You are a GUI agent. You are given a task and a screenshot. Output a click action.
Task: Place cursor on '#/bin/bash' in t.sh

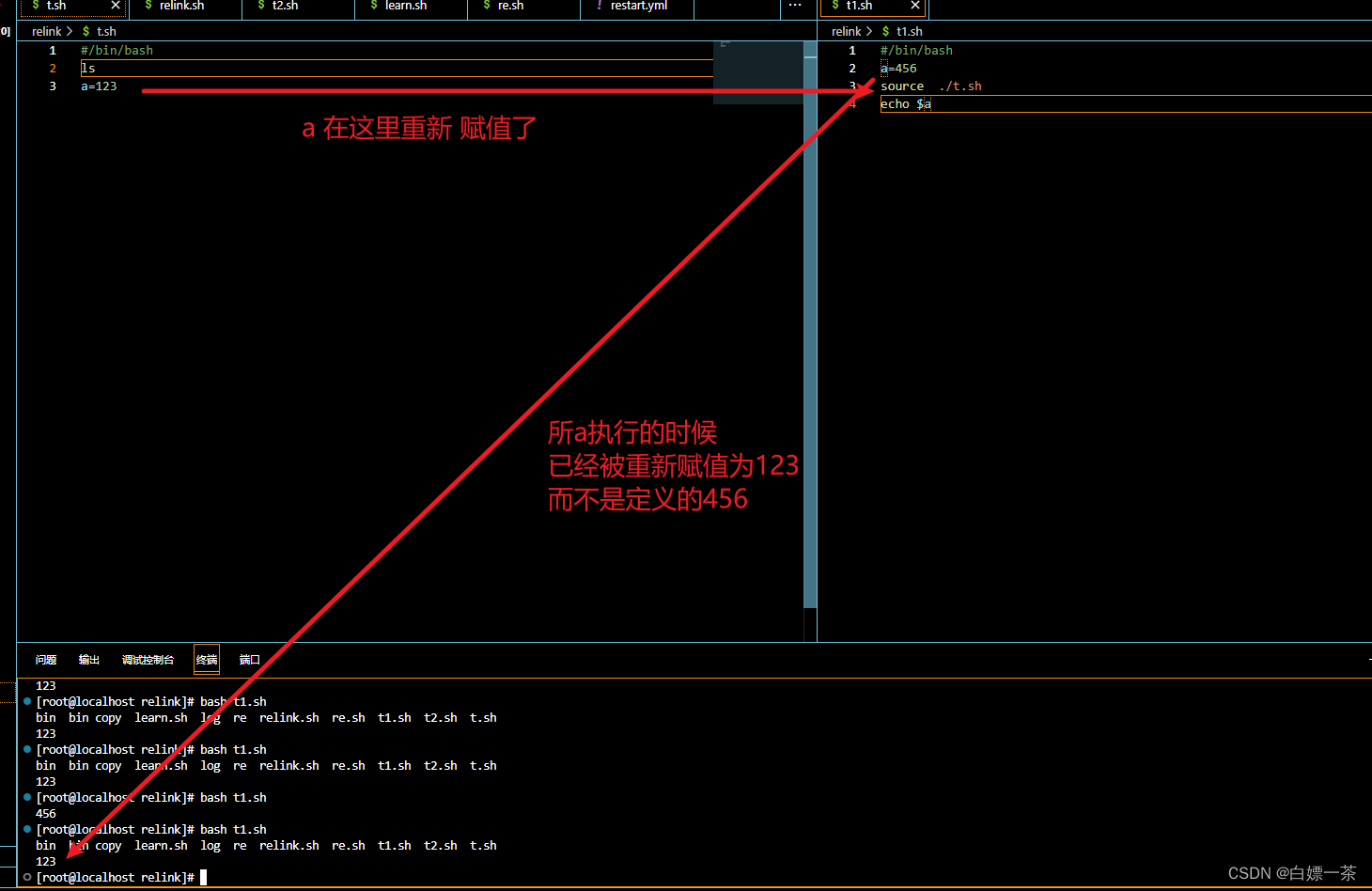click(117, 51)
